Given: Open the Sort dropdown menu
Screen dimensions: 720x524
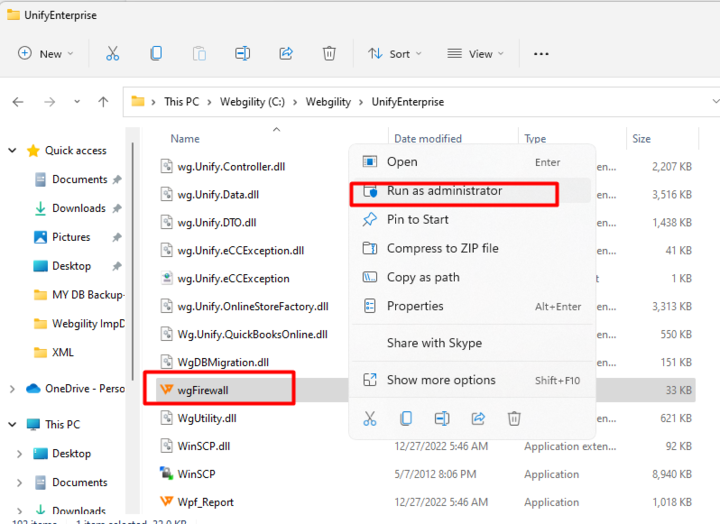Looking at the screenshot, I should tap(394, 54).
